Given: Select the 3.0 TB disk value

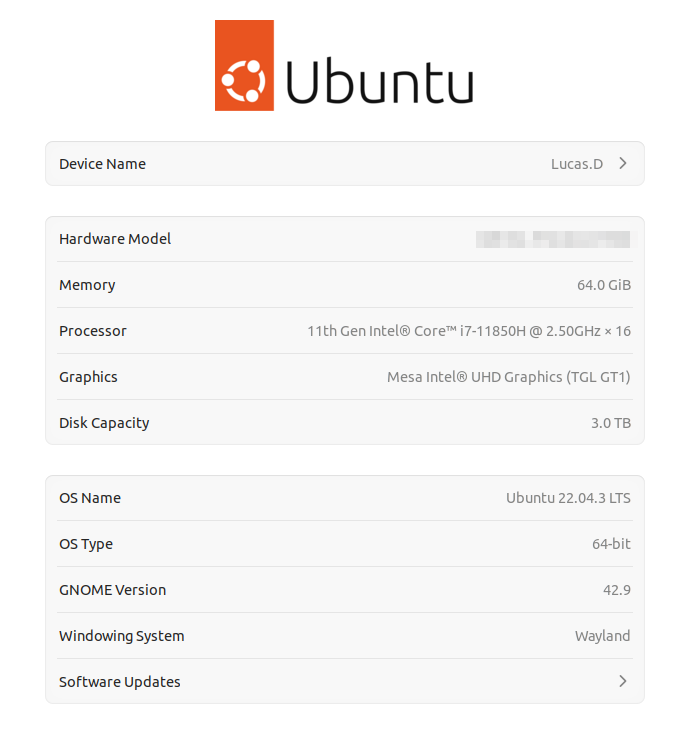Looking at the screenshot, I should [x=611, y=423].
